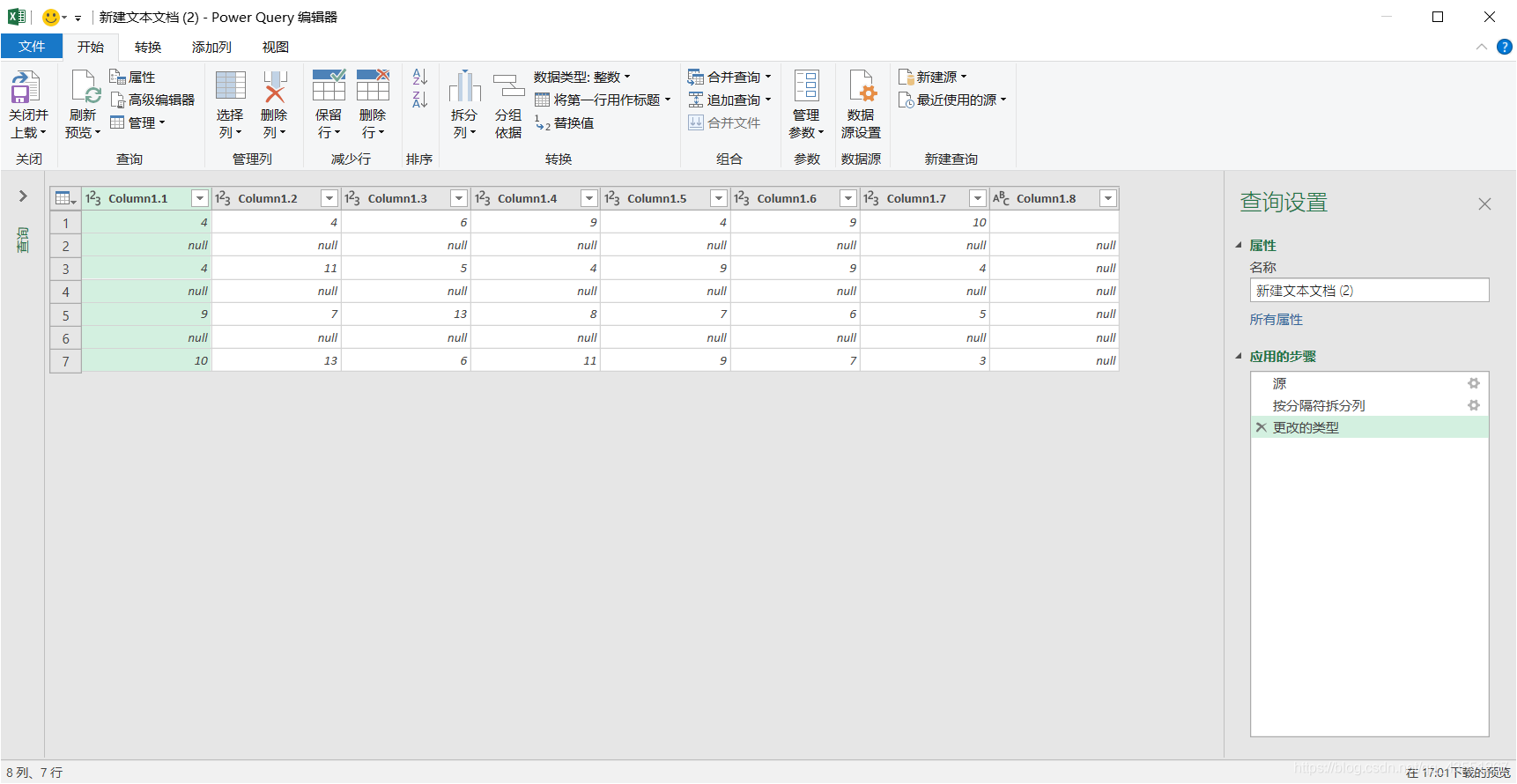The image size is (1517, 784).
Task: Click cell with value 13 in Column1.3
Action: (407, 314)
